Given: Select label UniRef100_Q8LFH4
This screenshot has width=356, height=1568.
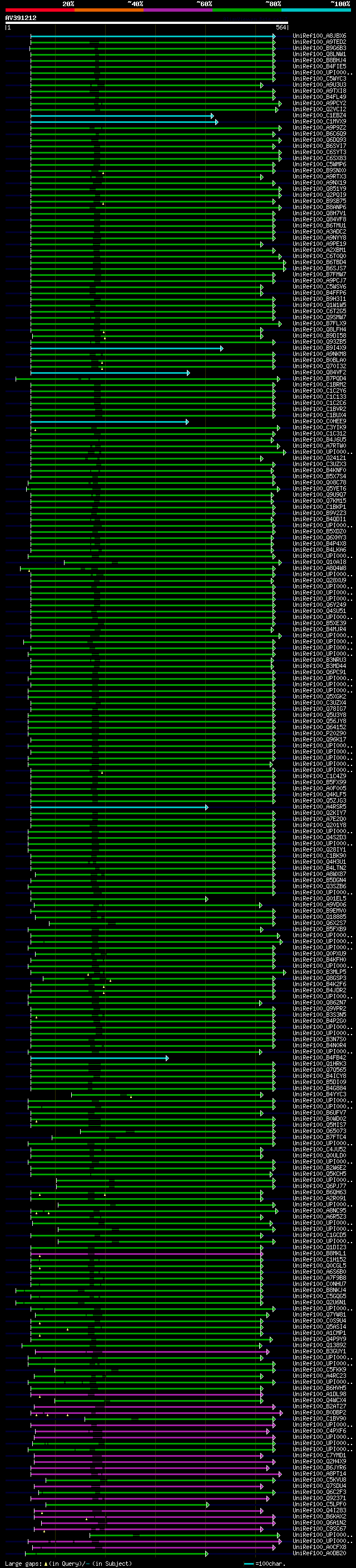Looking at the screenshot, I should pos(319,329).
